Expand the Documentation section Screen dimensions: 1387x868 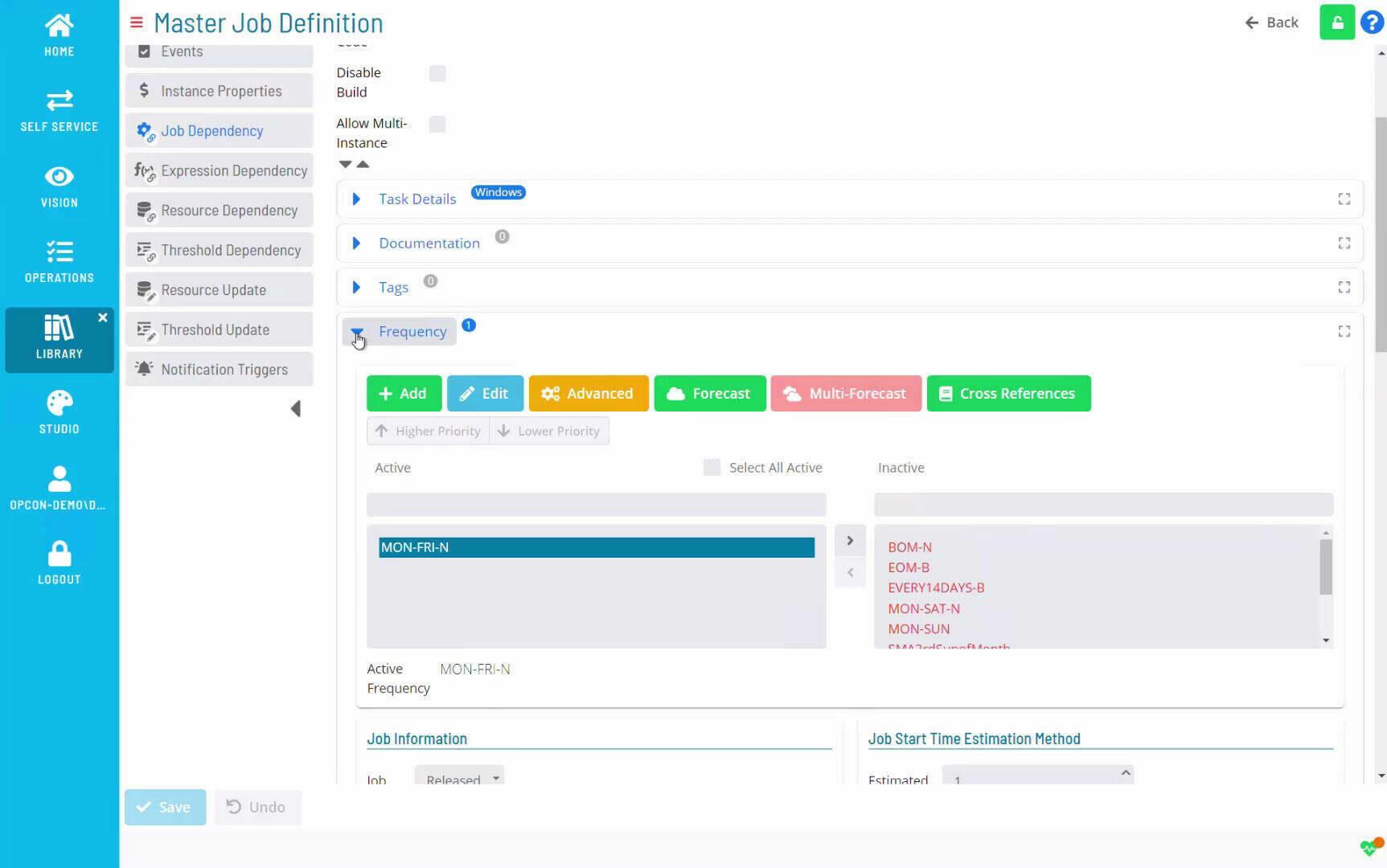(x=356, y=244)
